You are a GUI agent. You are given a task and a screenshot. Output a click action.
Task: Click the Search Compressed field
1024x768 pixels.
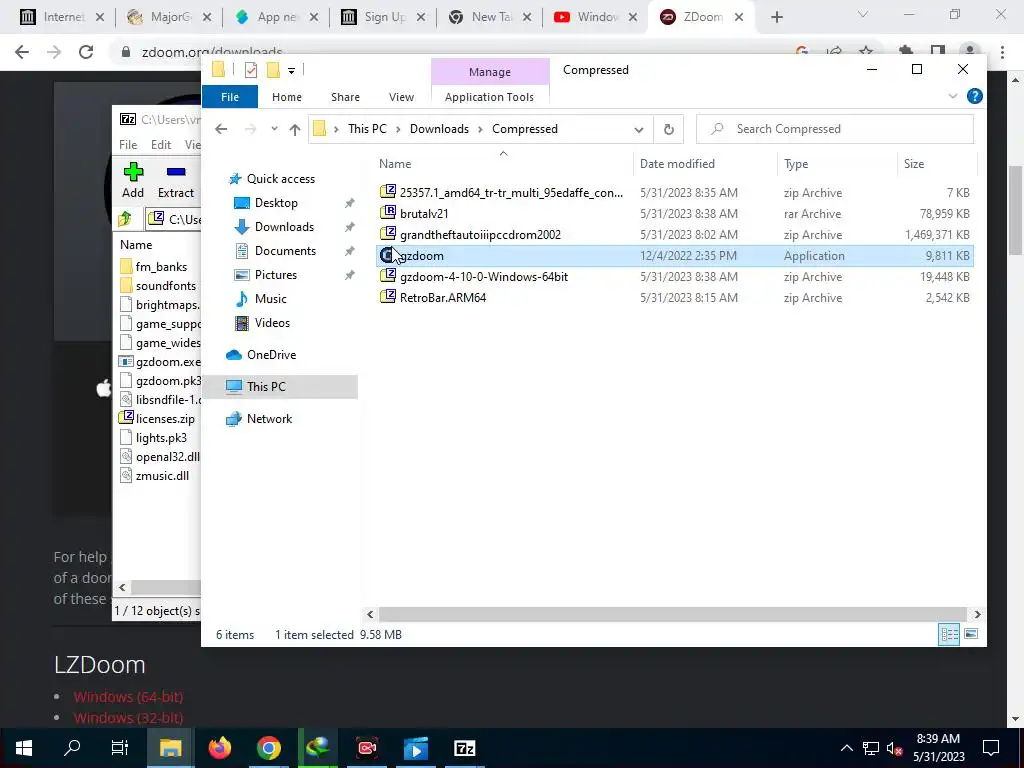pos(835,129)
